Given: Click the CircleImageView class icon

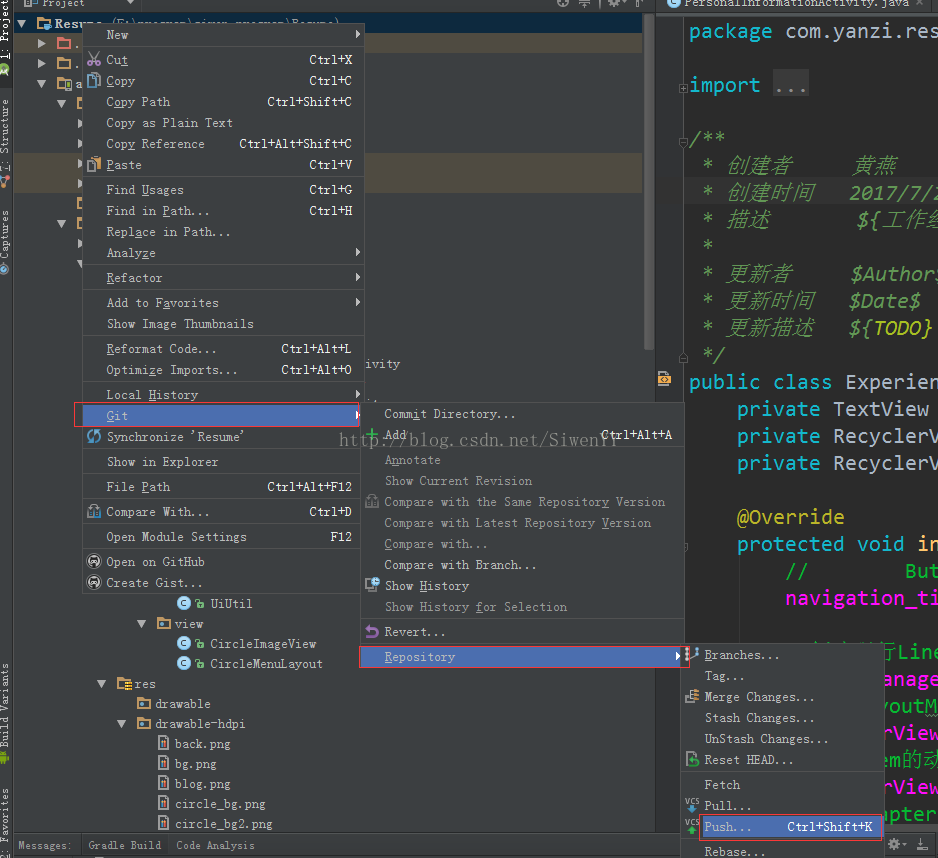Looking at the screenshot, I should tap(184, 643).
